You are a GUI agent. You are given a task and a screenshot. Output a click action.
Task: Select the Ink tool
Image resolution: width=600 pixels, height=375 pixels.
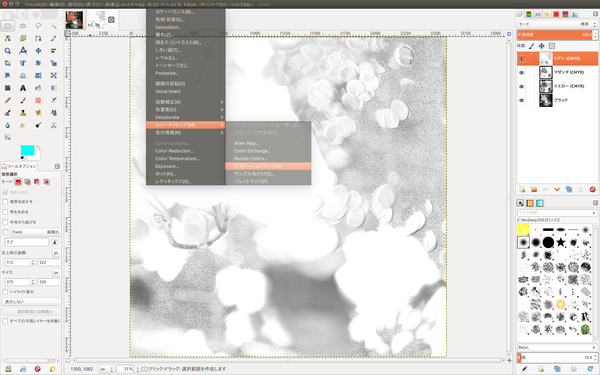tap(8, 113)
